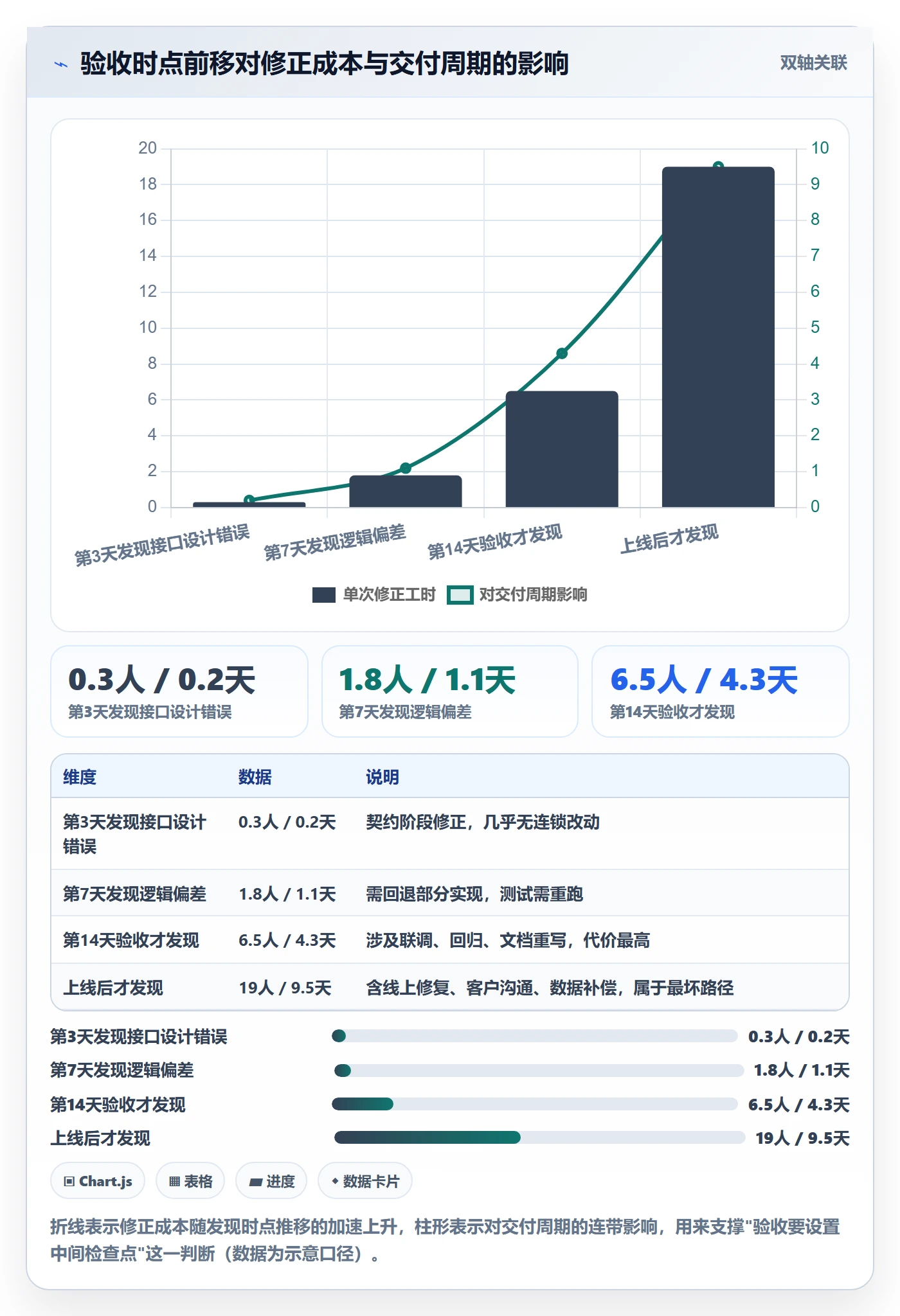Click table value 6.5人 / 4.3天
Image resolution: width=900 pixels, height=1316 pixels.
tap(287, 940)
